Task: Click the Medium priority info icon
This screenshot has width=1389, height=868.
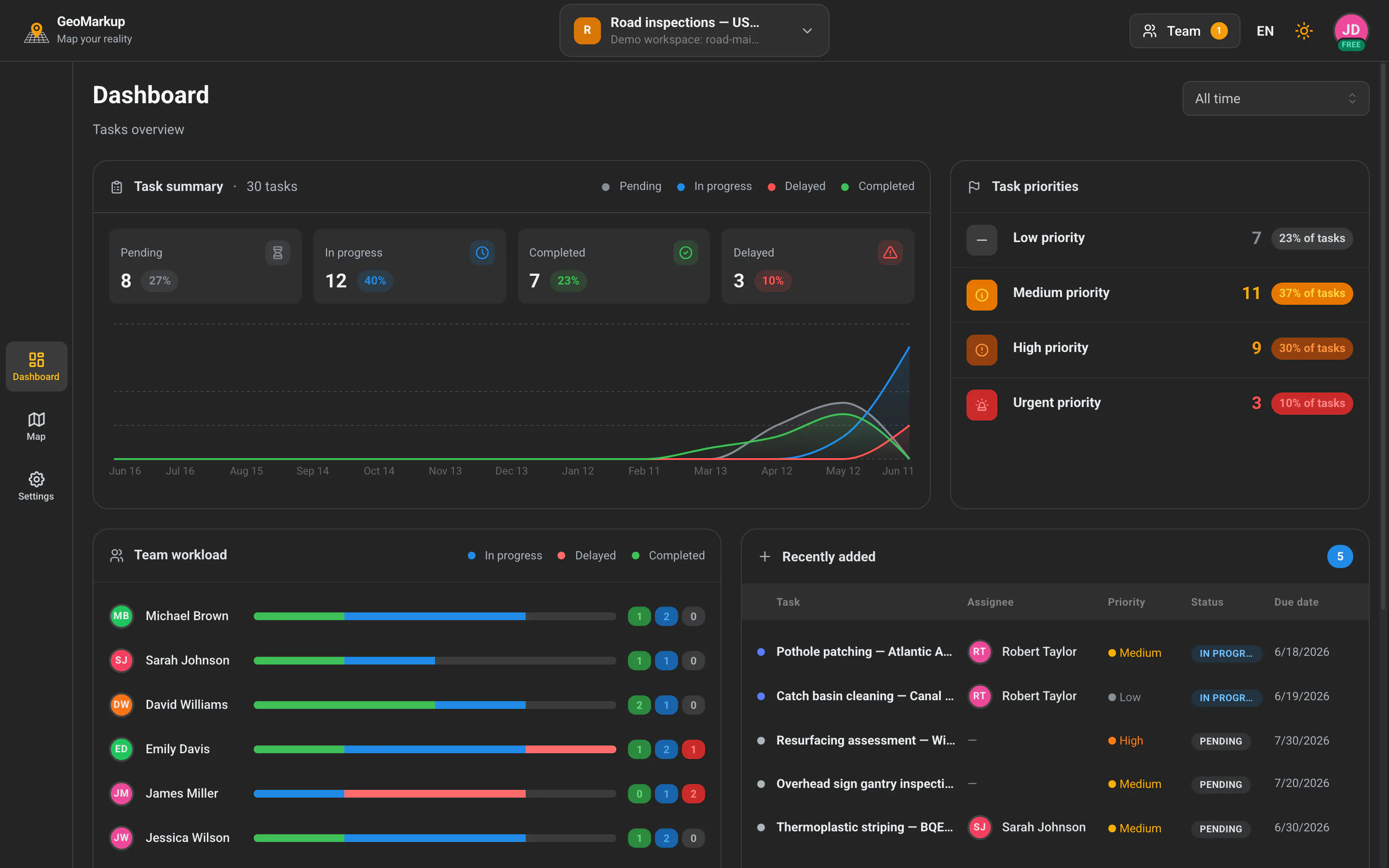Action: point(982,295)
